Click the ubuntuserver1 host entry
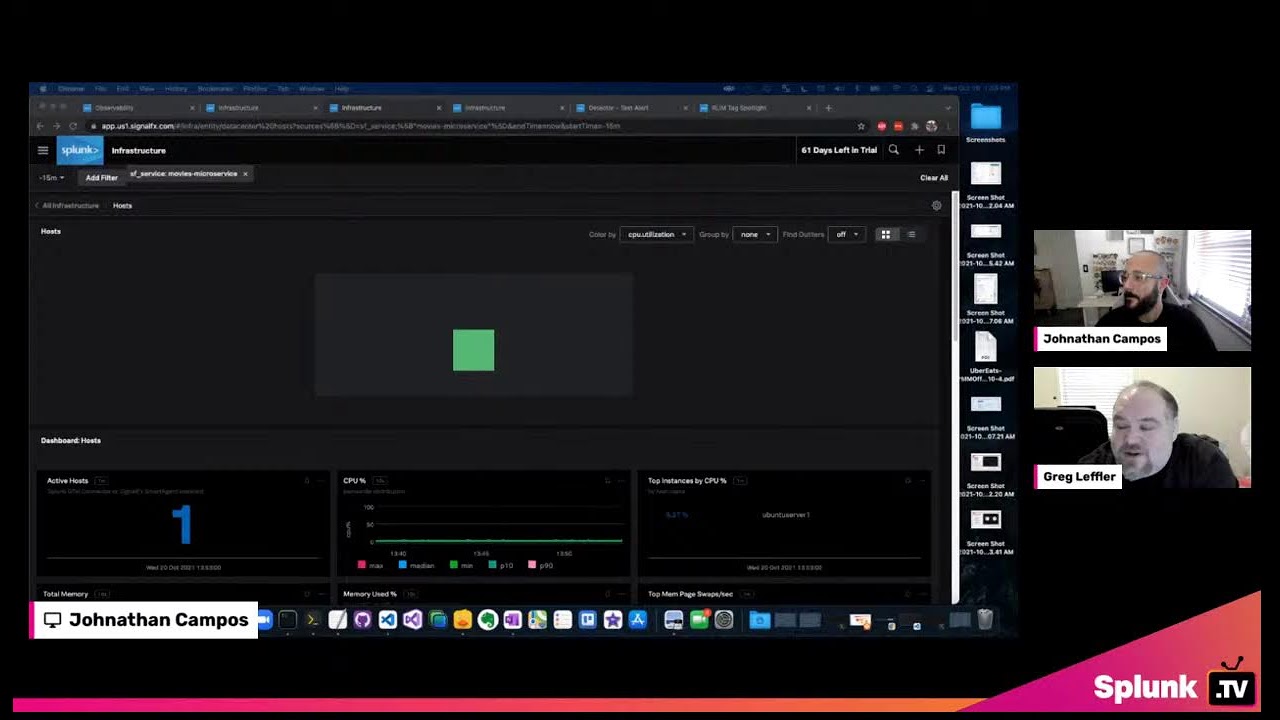This screenshot has height=720, width=1280. coord(786,515)
